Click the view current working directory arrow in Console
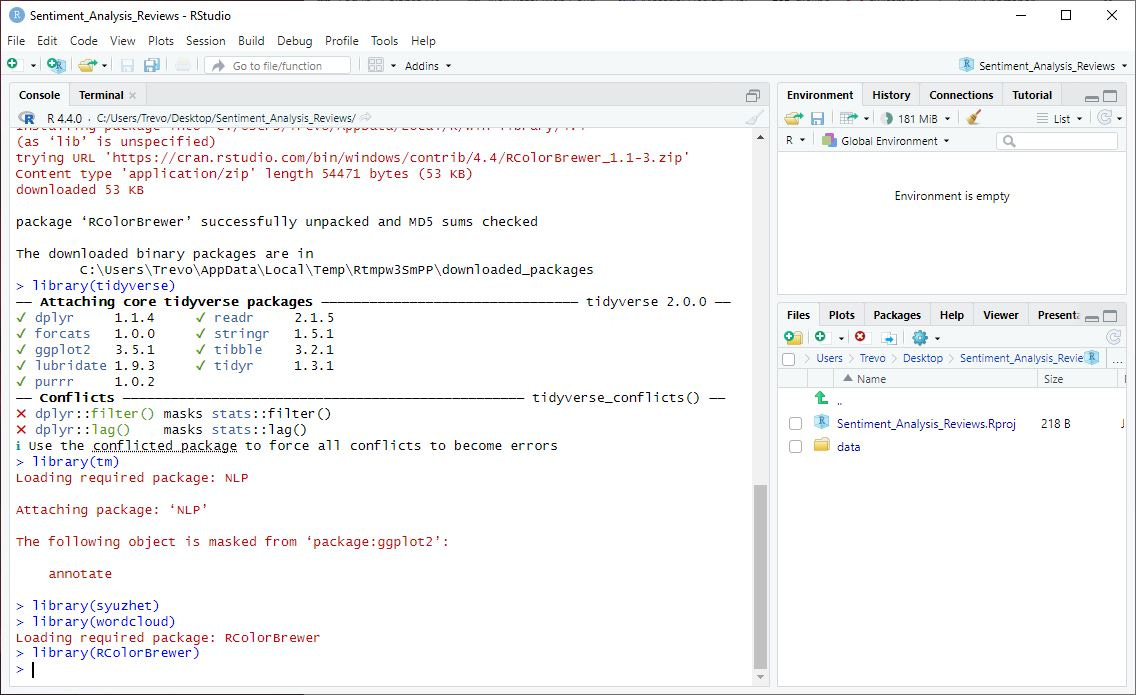 point(366,117)
